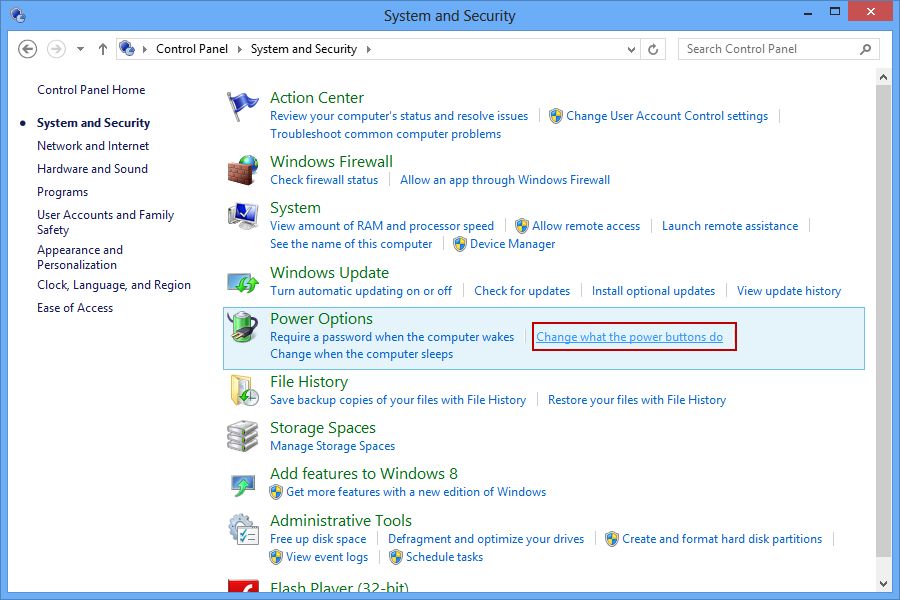This screenshot has width=900, height=600.
Task: Open the Storage Spaces drives icon
Action: [x=243, y=436]
